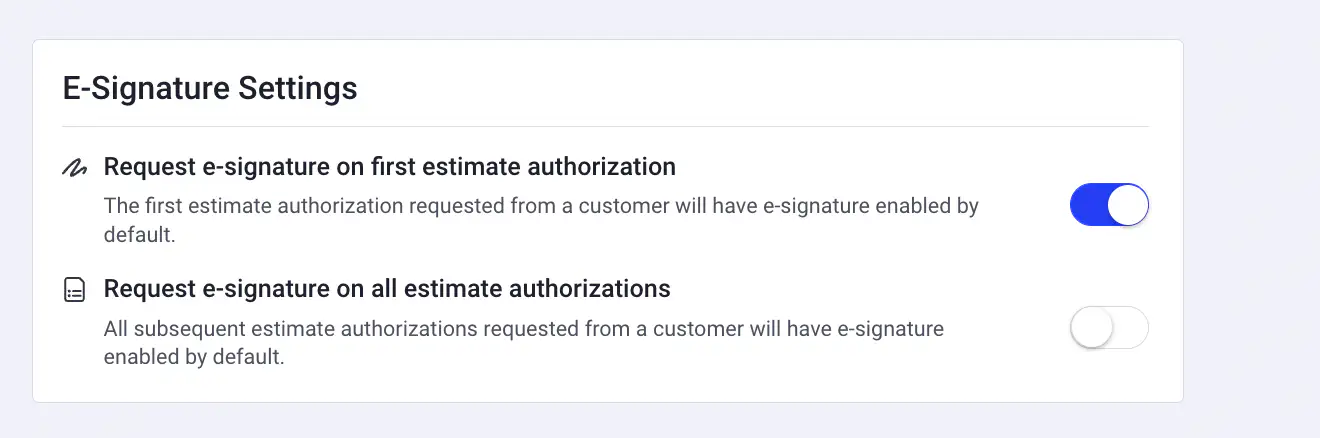The width and height of the screenshot is (1320, 438).
Task: Click 'enabled by default.' in second description
Action: point(194,357)
